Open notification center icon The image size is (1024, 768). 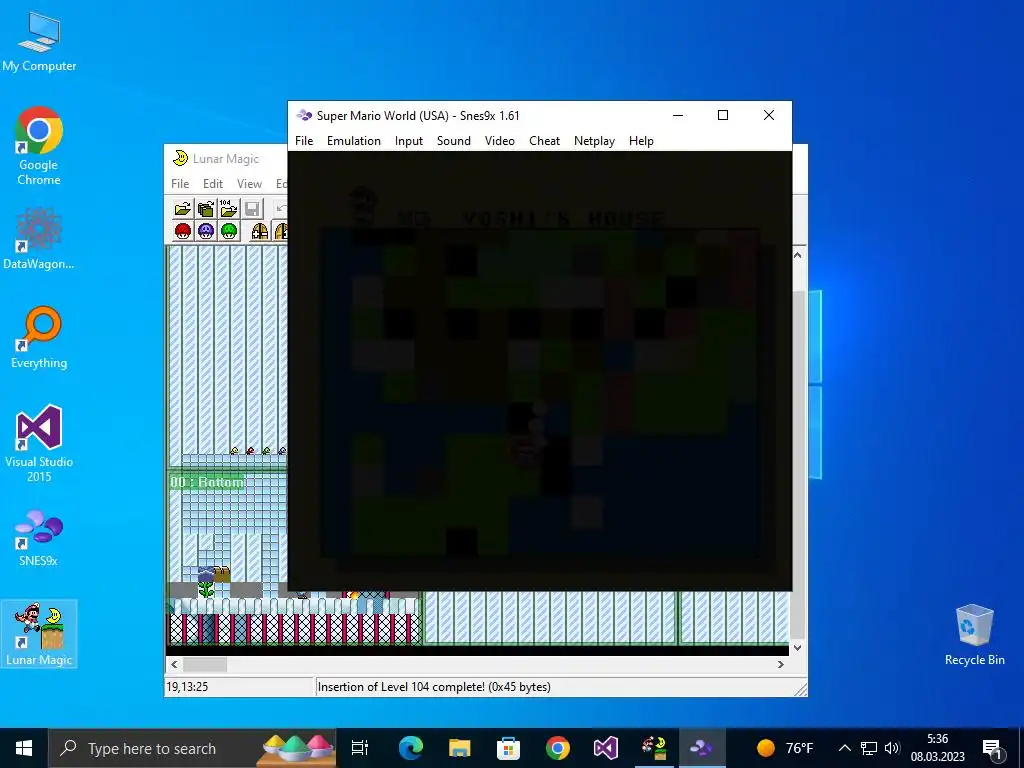tap(993, 748)
